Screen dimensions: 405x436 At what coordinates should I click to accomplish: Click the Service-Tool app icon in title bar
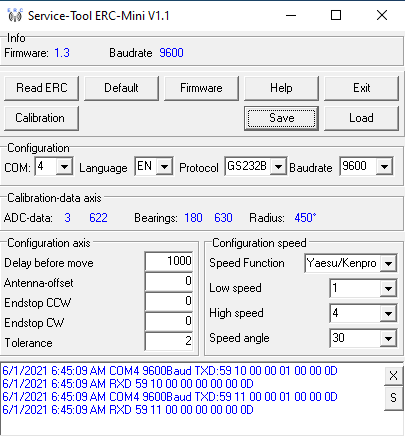(x=15, y=15)
